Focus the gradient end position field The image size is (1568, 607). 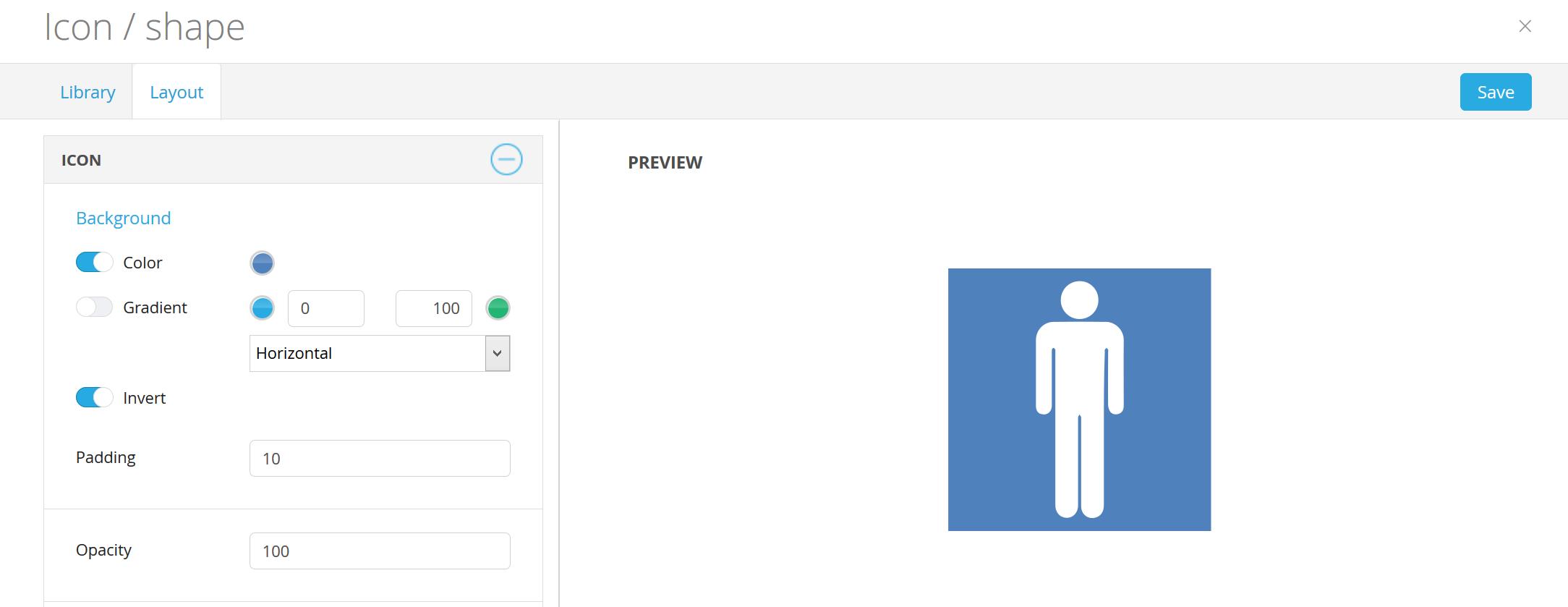(x=433, y=308)
